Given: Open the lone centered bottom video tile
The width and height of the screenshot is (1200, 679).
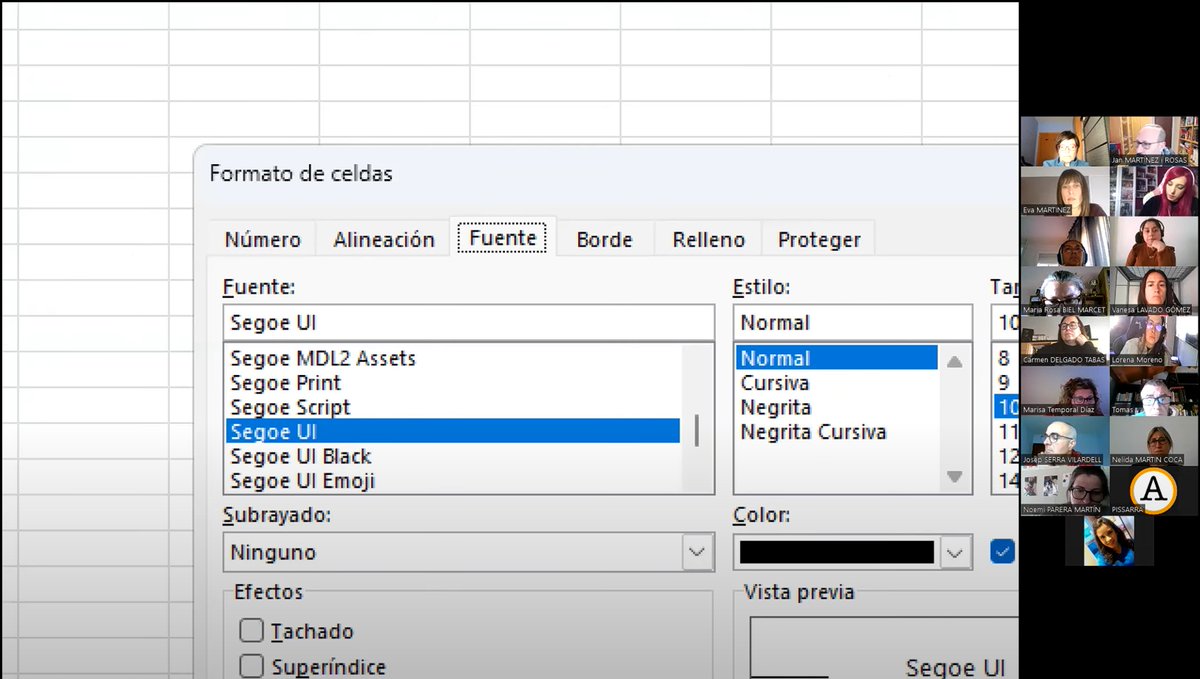Looking at the screenshot, I should coord(1109,541).
